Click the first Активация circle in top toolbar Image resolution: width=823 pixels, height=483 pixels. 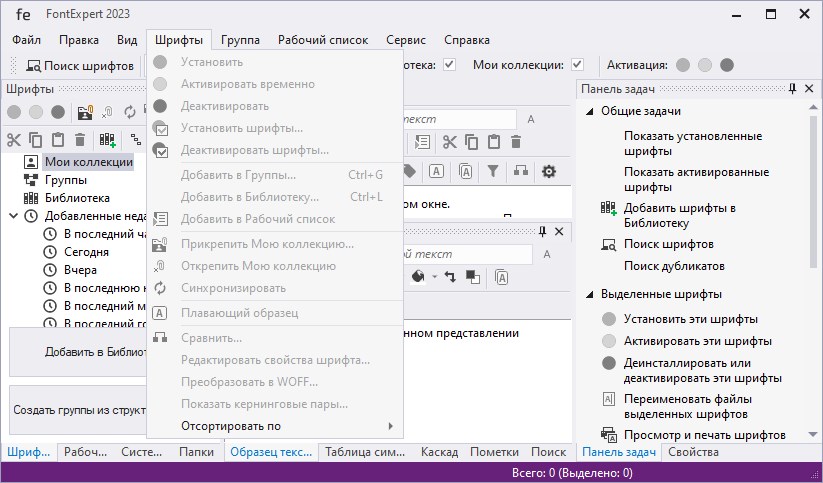(683, 65)
